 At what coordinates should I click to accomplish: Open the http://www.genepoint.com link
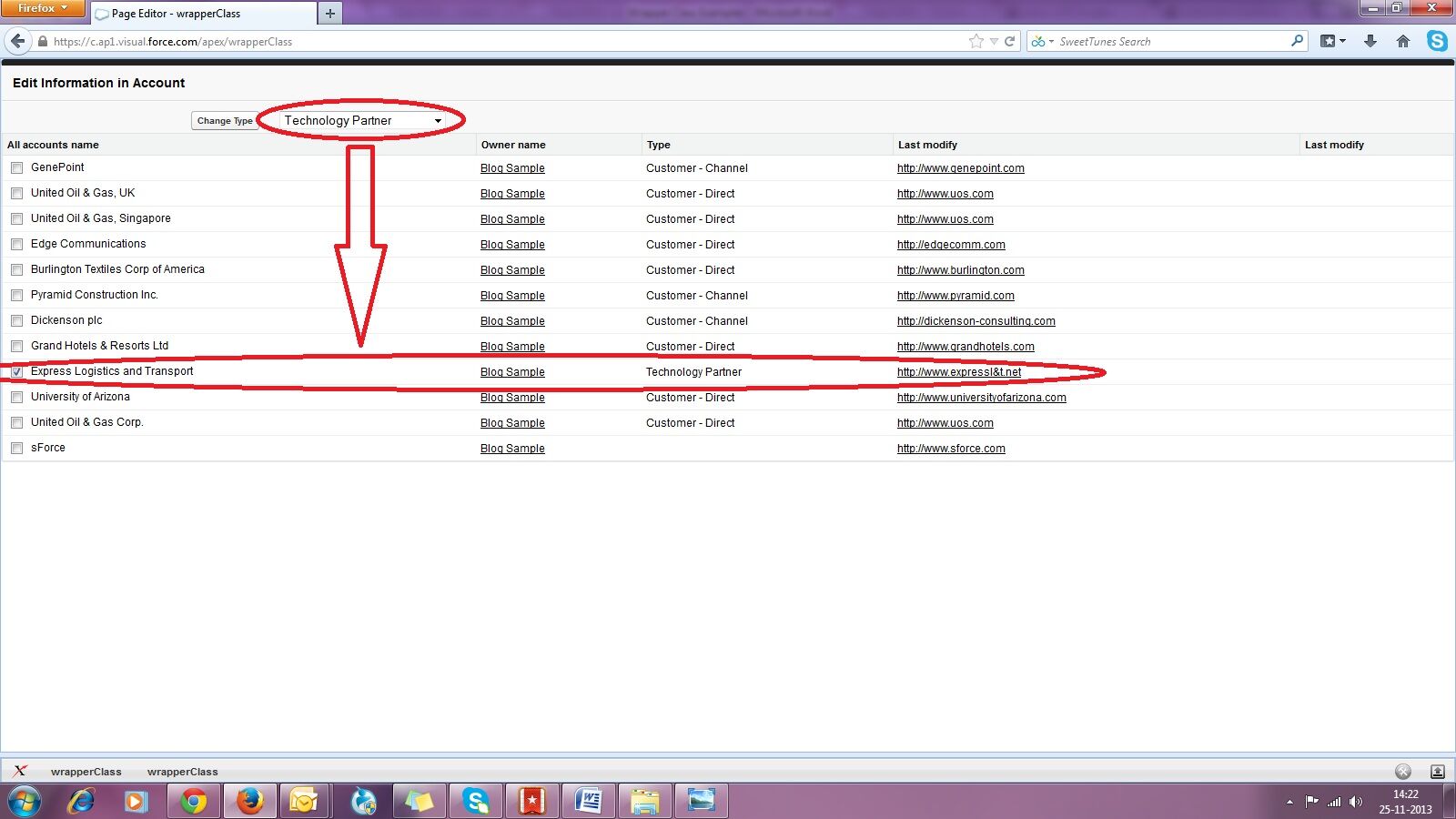click(960, 168)
